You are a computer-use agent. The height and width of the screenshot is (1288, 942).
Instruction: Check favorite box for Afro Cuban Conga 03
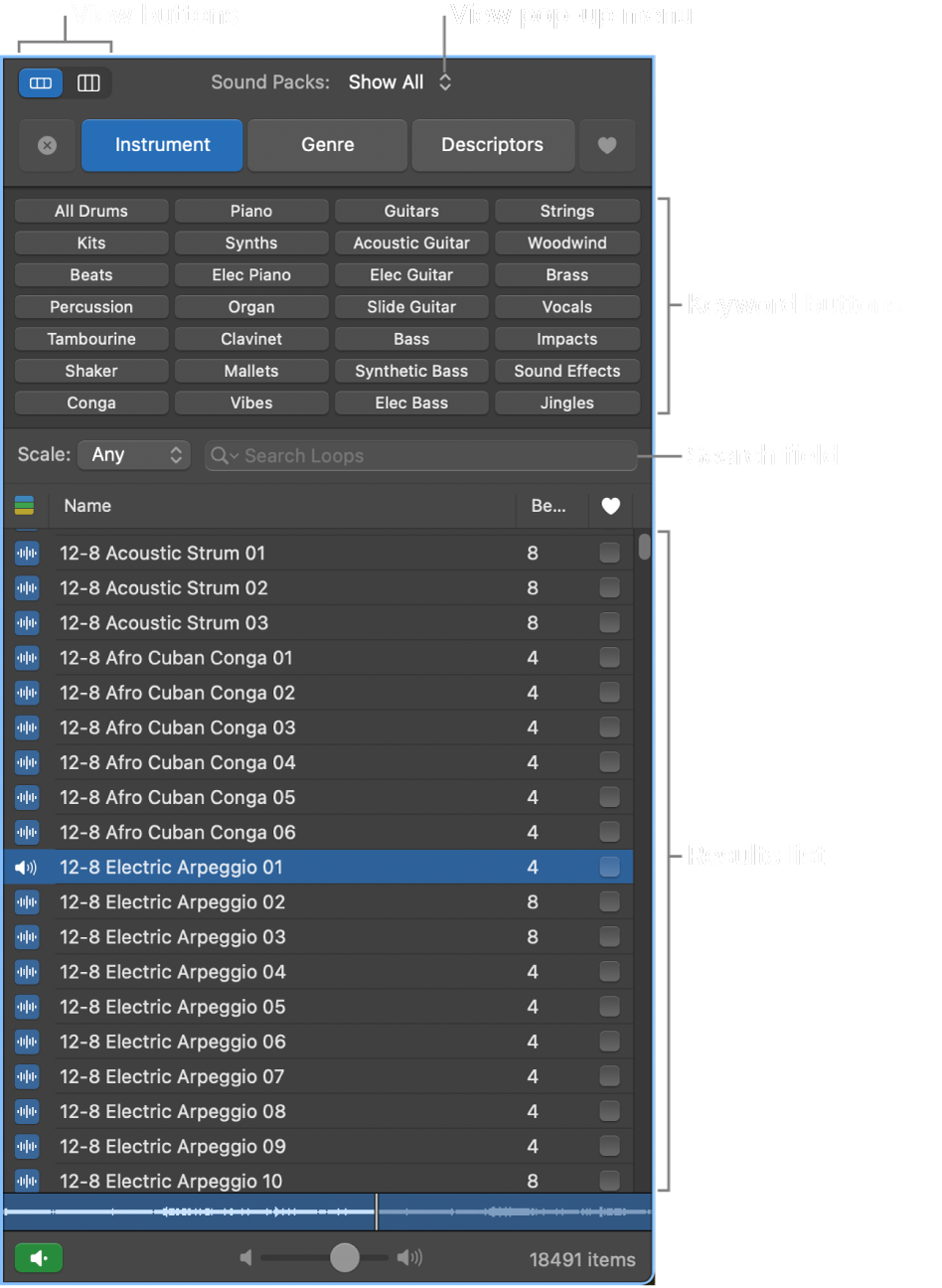click(610, 727)
